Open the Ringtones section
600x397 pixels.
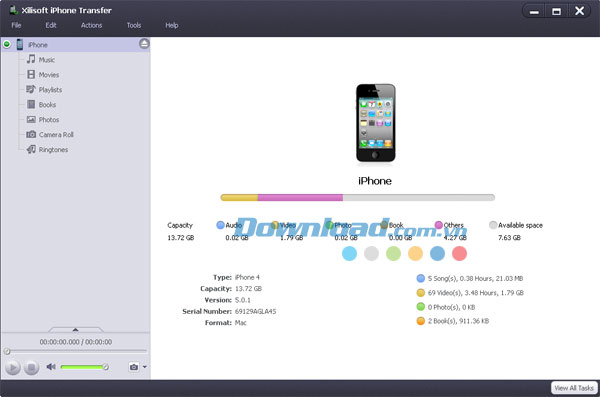53,150
